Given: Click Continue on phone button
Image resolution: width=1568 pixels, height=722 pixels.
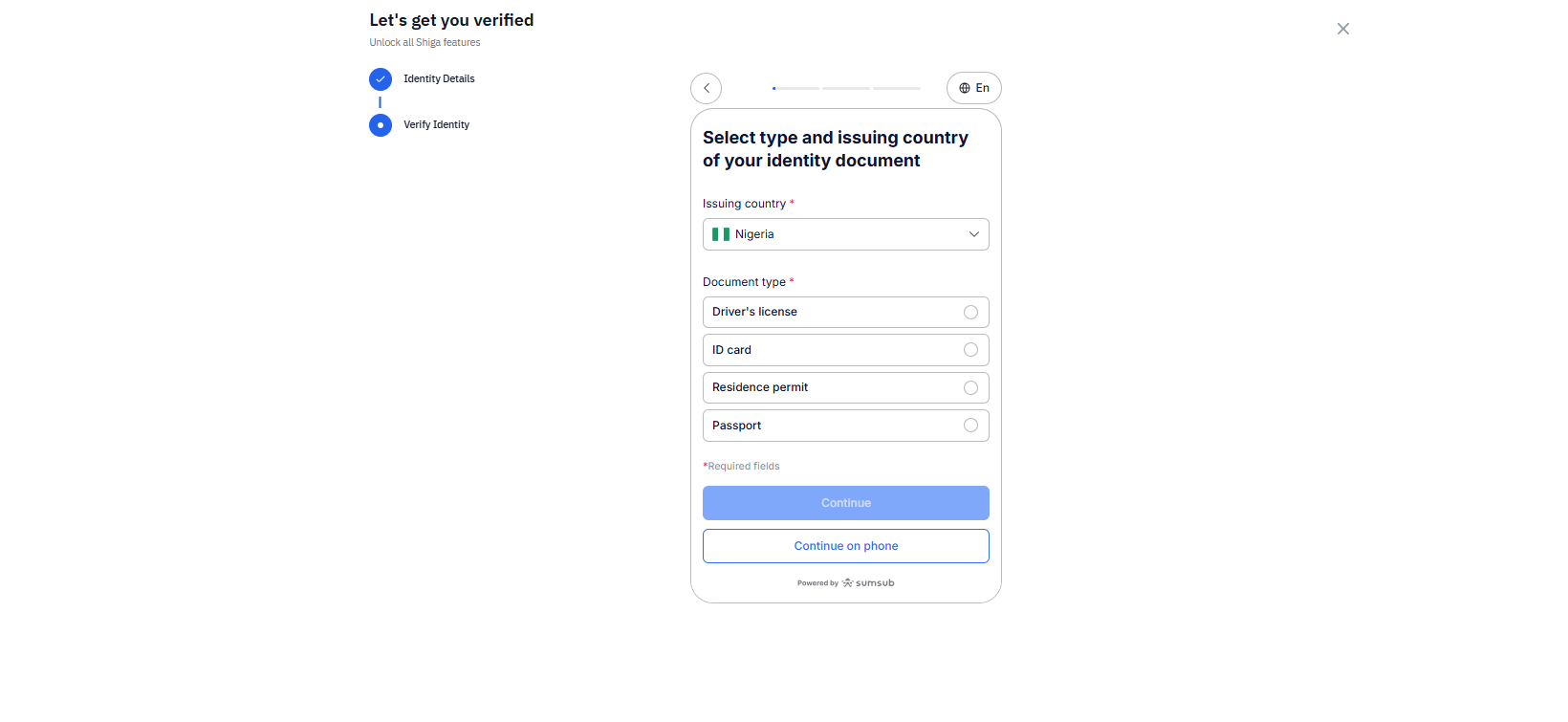Looking at the screenshot, I should pyautogui.click(x=845, y=546).
